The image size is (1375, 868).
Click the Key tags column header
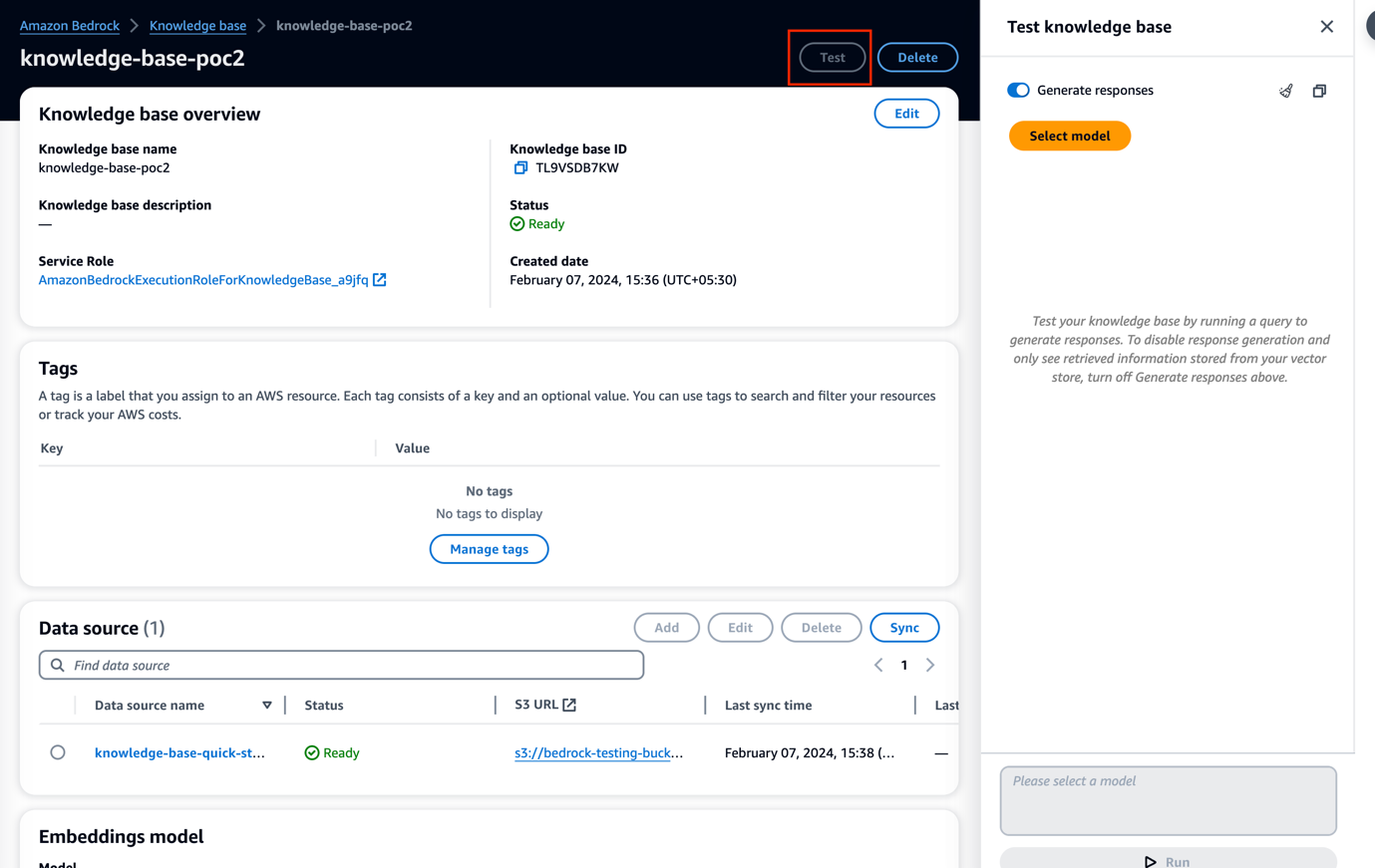click(52, 448)
